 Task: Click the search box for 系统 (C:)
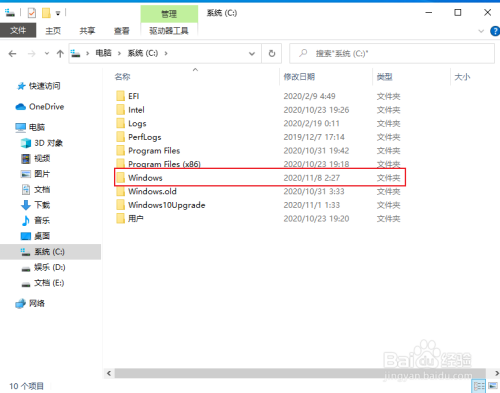(x=392, y=53)
